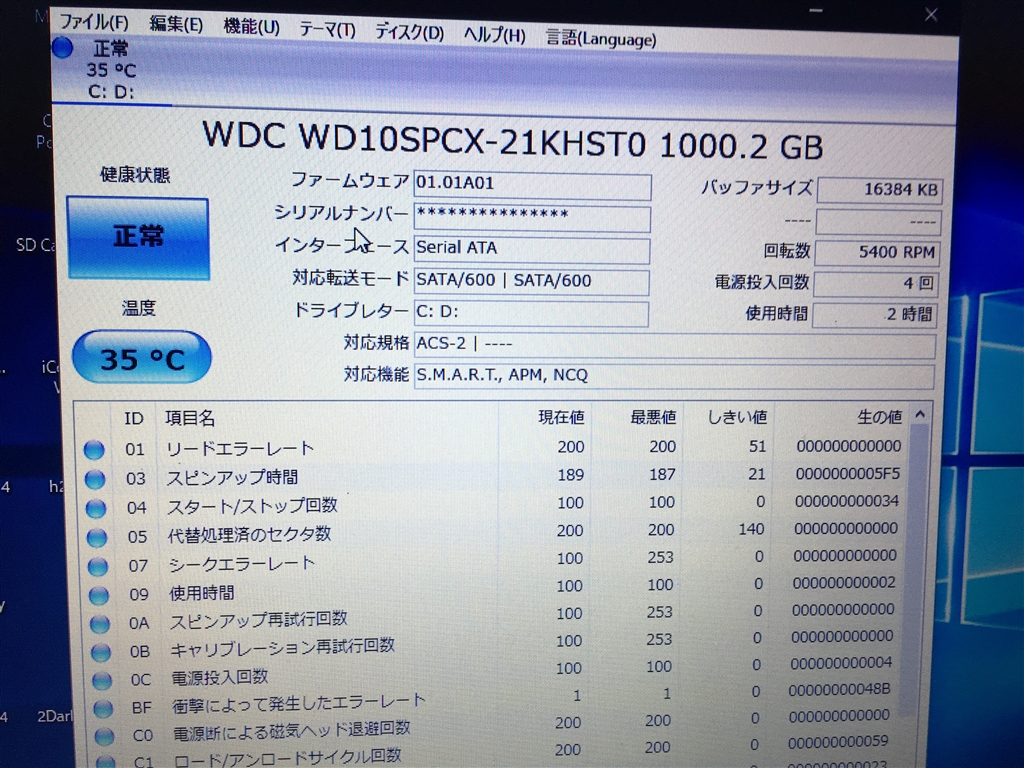The height and width of the screenshot is (768, 1024).
Task: Select the リードエラーレート row name
Action: [240, 449]
